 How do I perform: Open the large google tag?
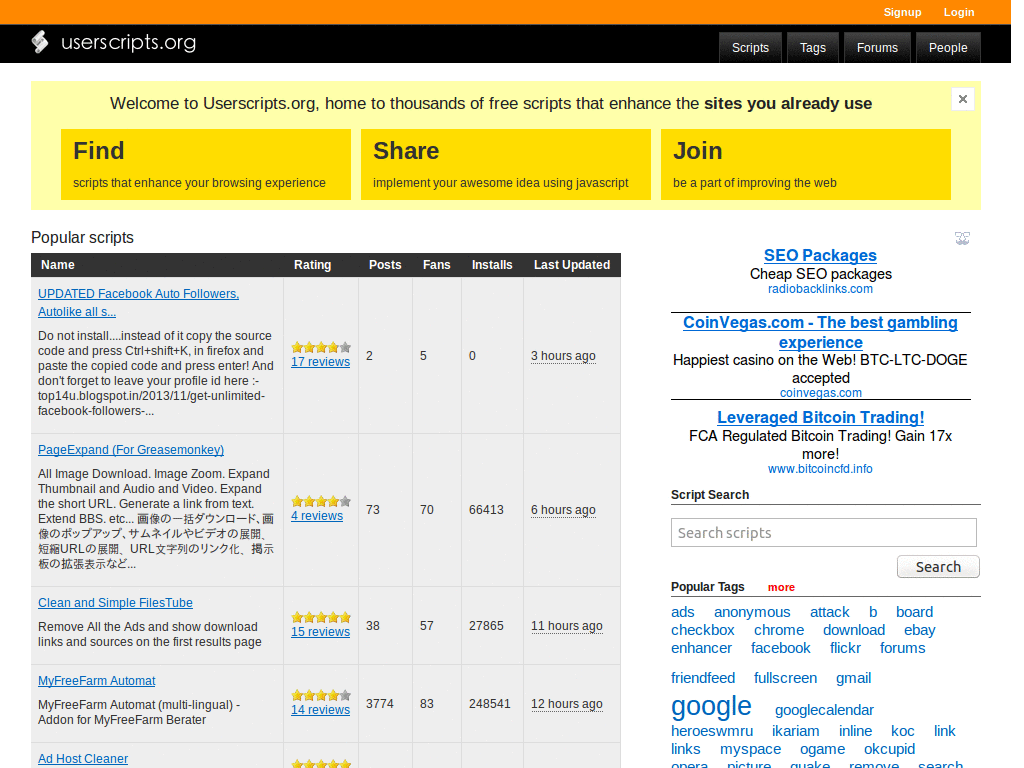point(711,706)
